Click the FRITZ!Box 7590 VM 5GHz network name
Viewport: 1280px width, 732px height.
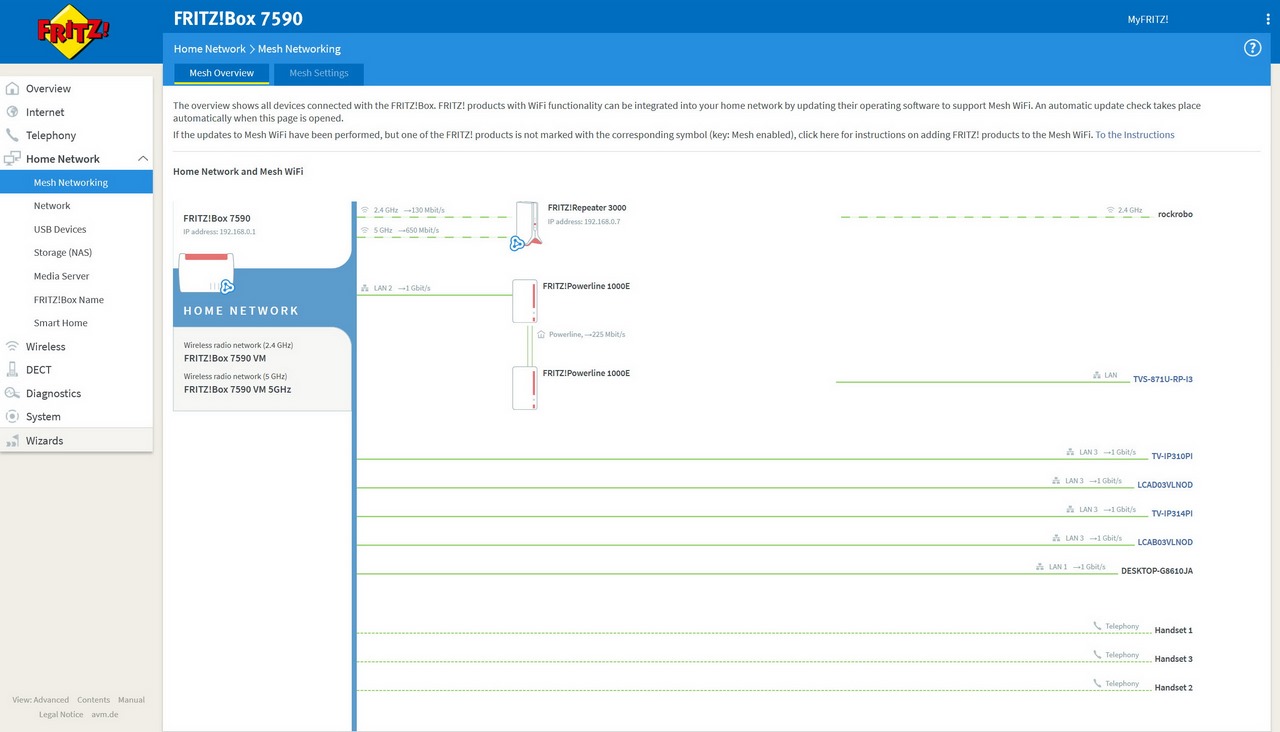(x=238, y=389)
